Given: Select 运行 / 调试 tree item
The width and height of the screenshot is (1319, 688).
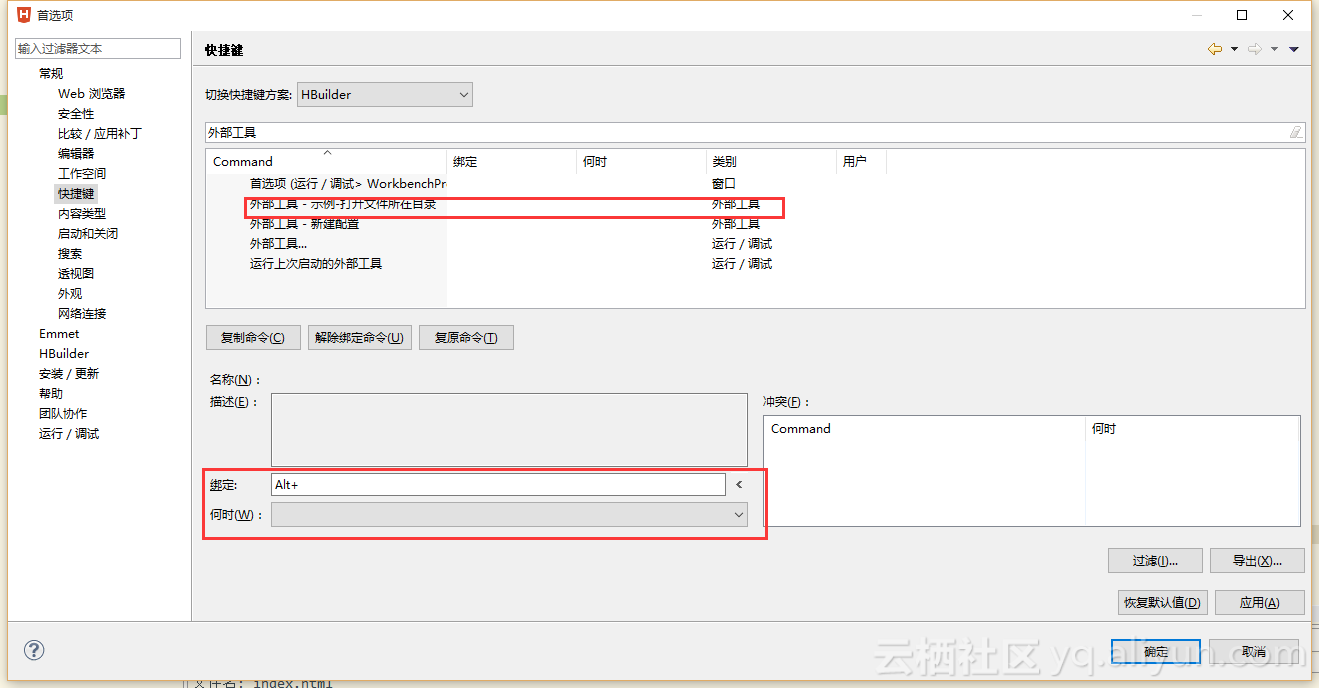Looking at the screenshot, I should (x=69, y=433).
